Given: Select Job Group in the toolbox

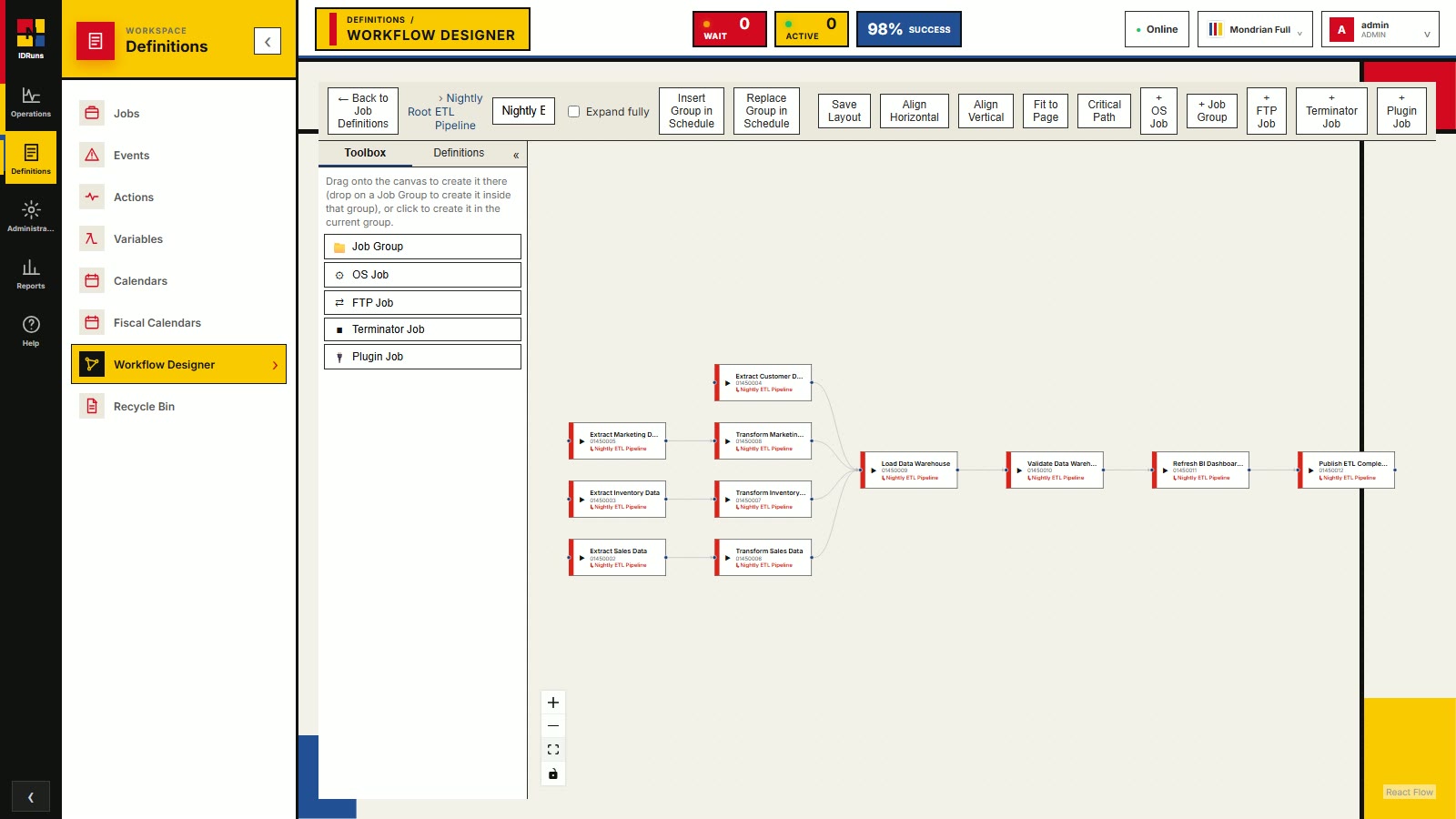Looking at the screenshot, I should coord(422,247).
